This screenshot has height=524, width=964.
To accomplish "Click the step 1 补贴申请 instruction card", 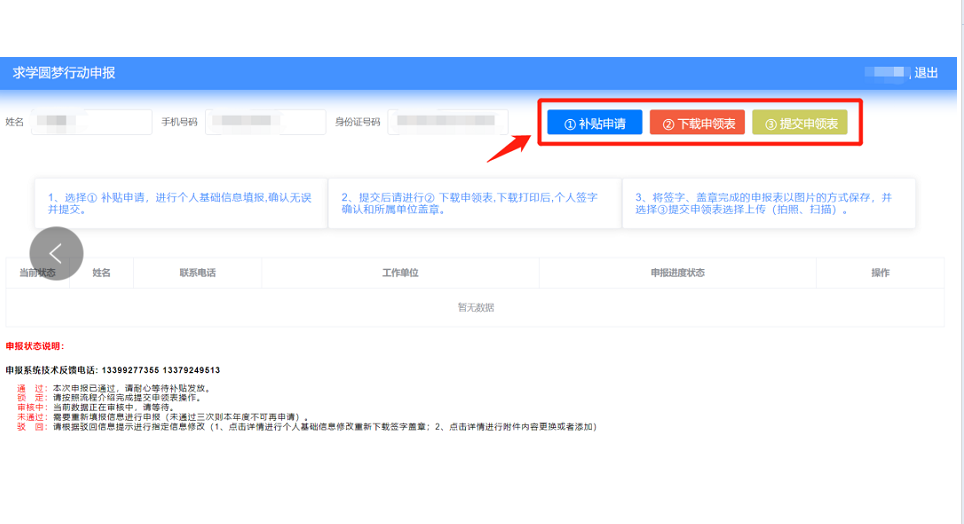I will pos(178,204).
